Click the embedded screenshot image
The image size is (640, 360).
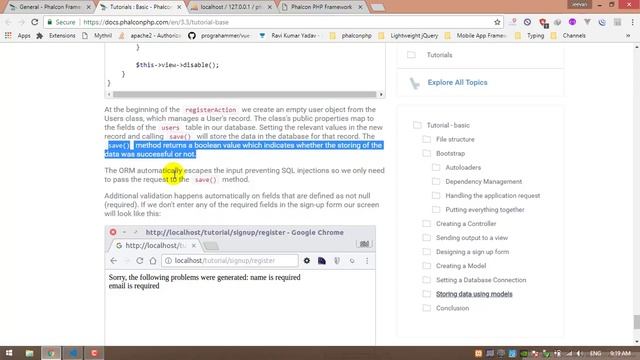point(240,286)
